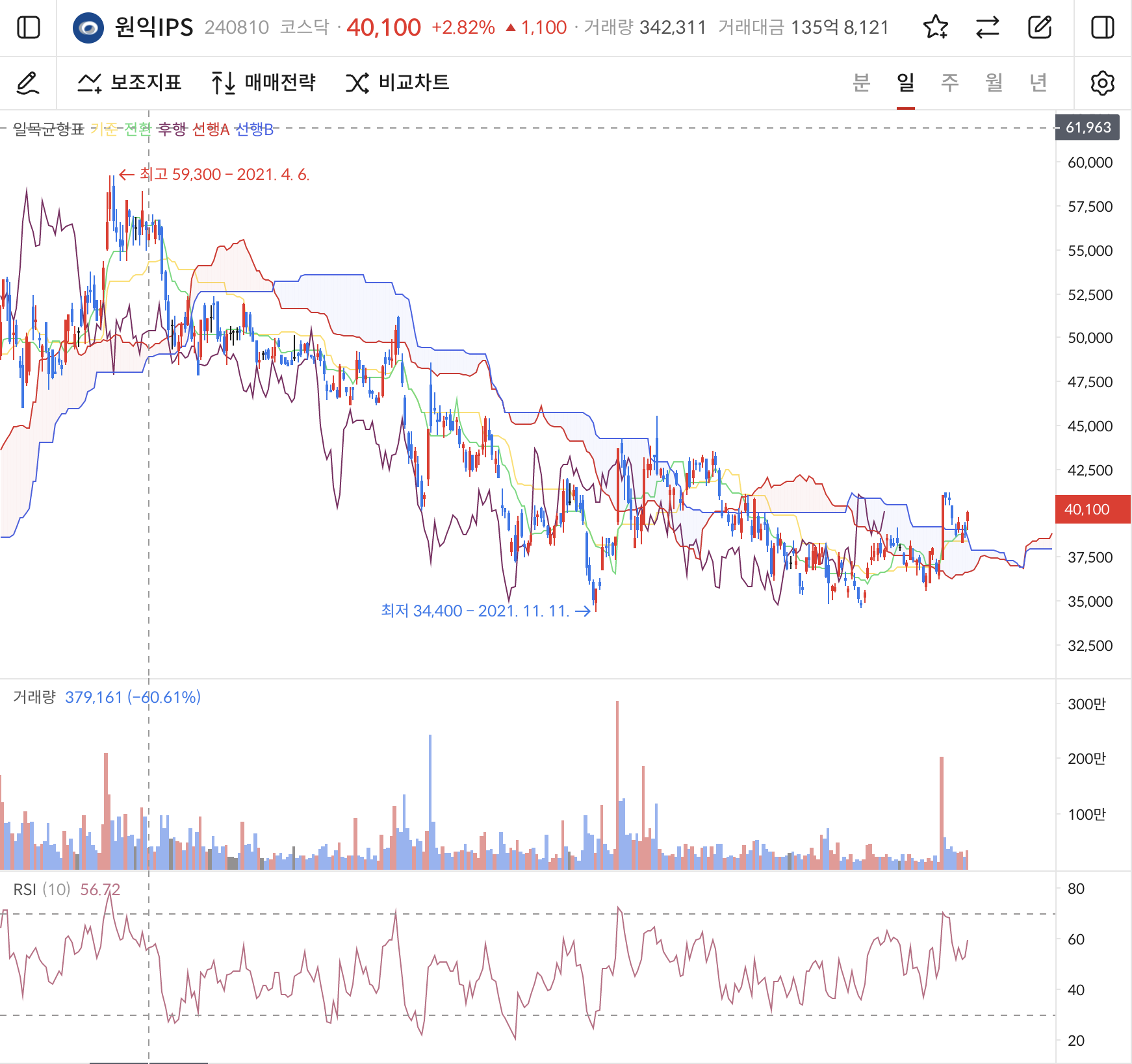
Task: Click the 60,000 price axis label
Action: 1090,162
